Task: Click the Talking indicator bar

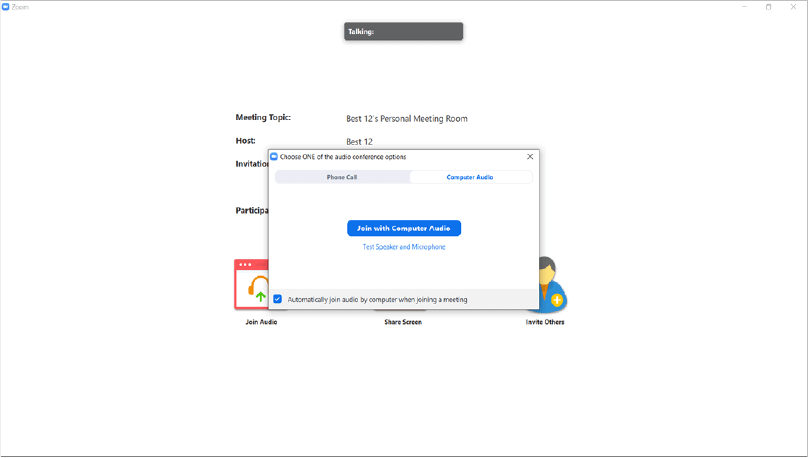Action: pyautogui.click(x=403, y=32)
